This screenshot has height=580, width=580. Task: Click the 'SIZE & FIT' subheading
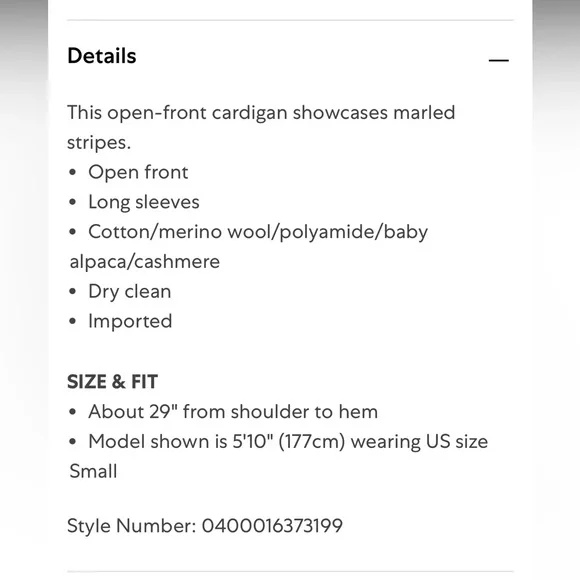pos(112,382)
